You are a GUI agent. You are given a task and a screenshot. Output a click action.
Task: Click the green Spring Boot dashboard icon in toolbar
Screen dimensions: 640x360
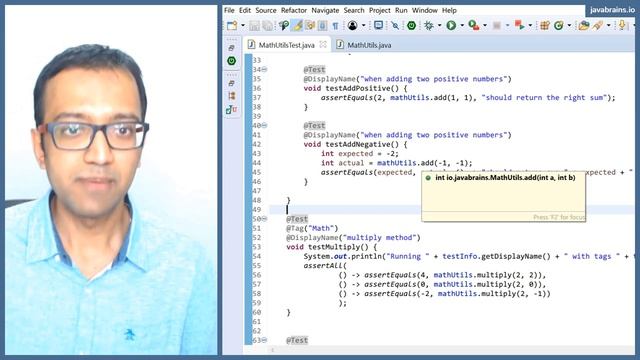(411, 26)
